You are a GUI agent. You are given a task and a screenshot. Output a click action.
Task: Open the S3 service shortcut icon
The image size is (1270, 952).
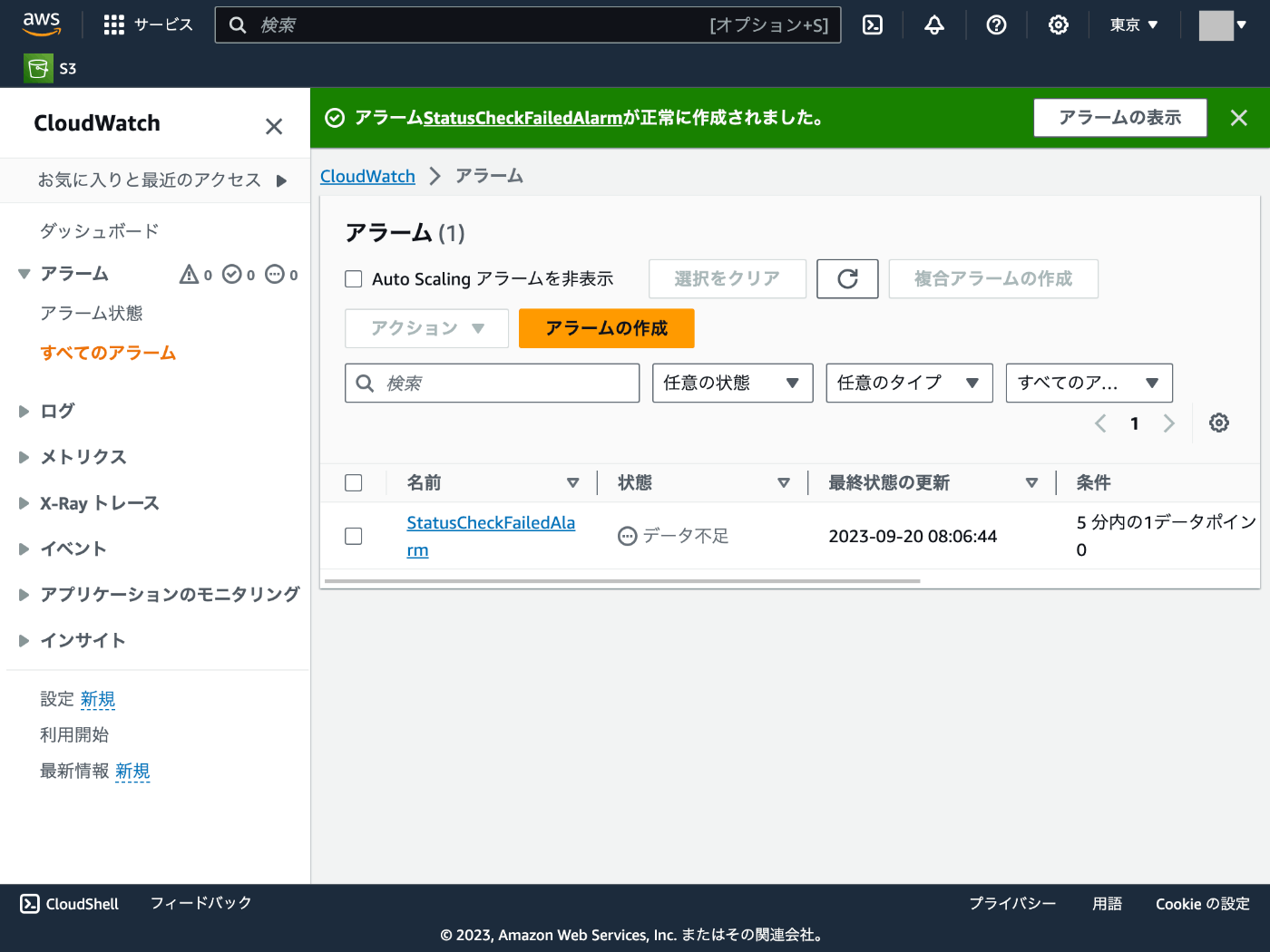(x=38, y=68)
